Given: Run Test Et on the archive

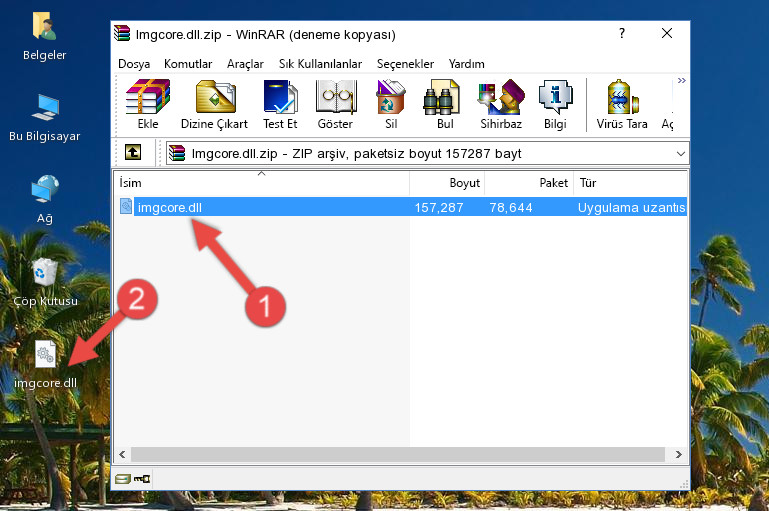Looking at the screenshot, I should coord(280,104).
